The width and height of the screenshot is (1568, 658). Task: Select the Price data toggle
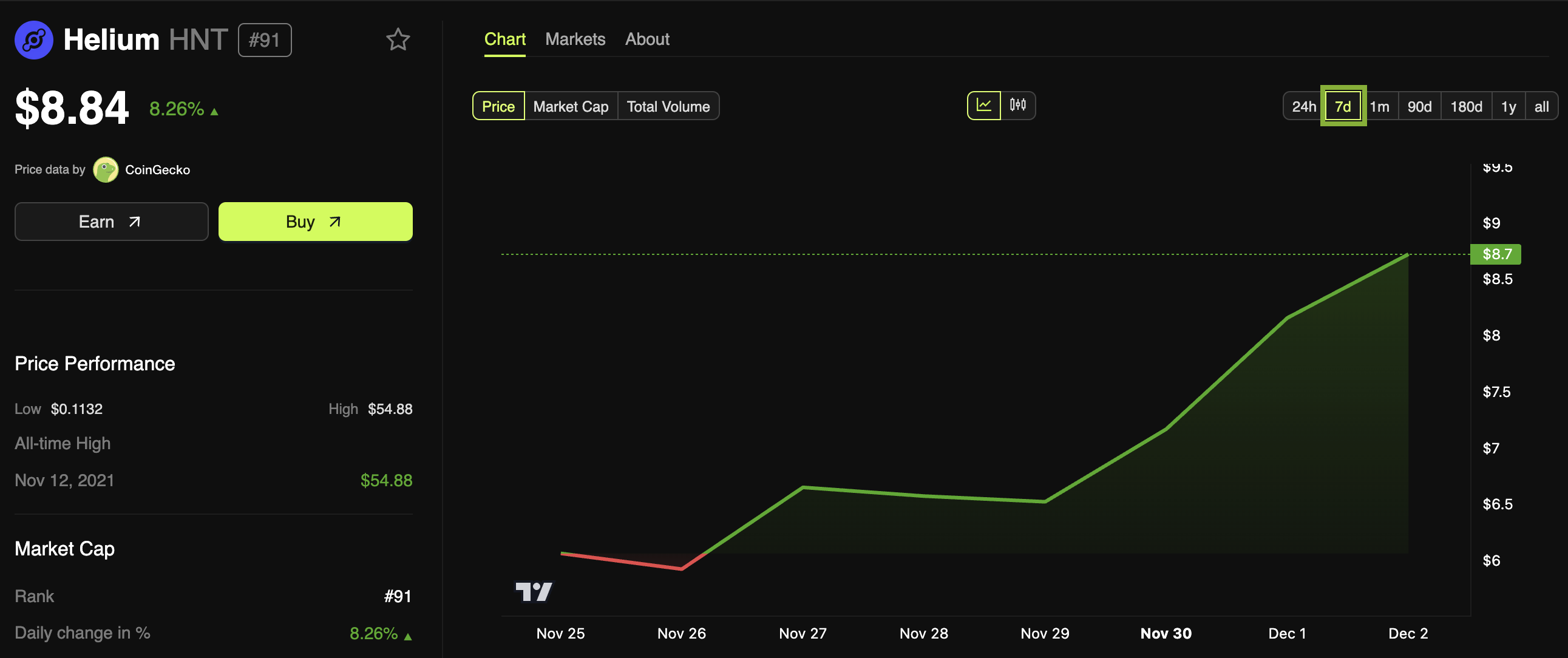(498, 106)
